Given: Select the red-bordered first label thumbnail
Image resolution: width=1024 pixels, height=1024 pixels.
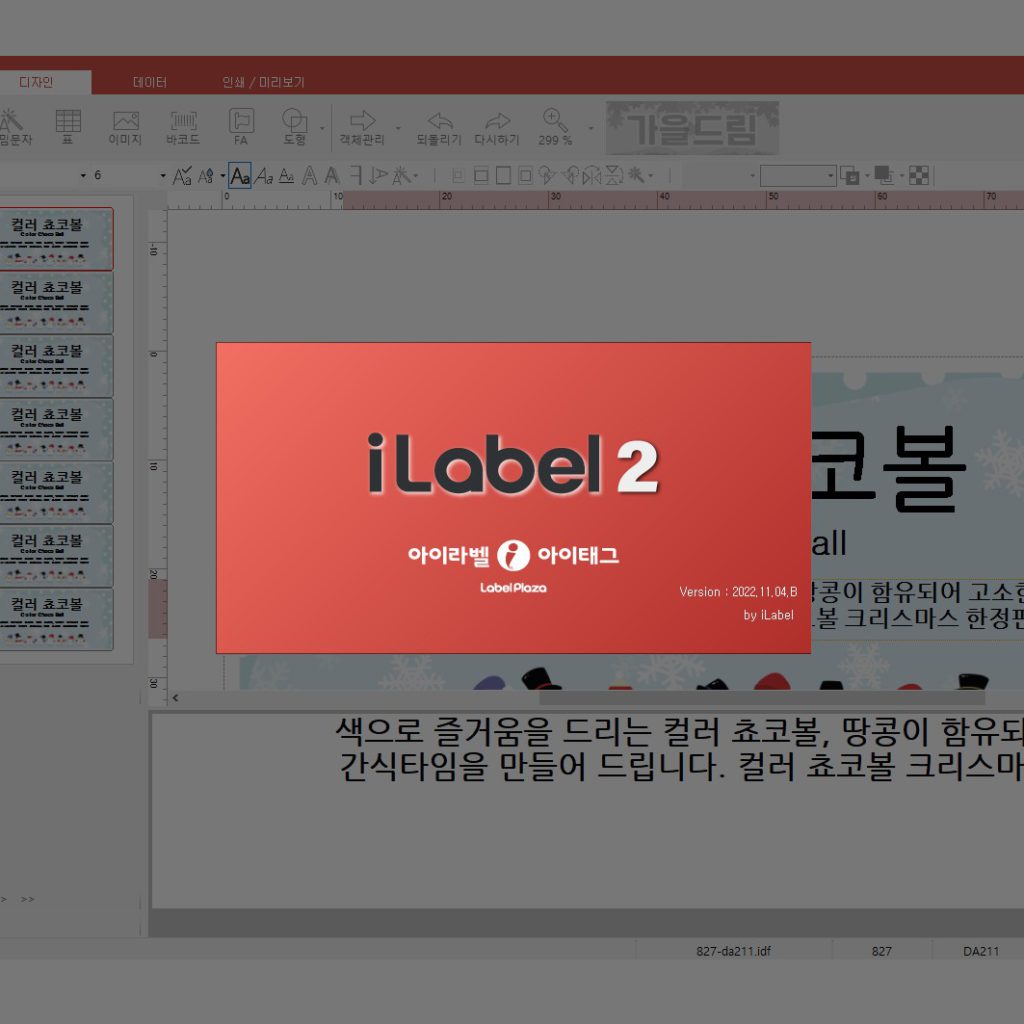Looking at the screenshot, I should tap(56, 239).
